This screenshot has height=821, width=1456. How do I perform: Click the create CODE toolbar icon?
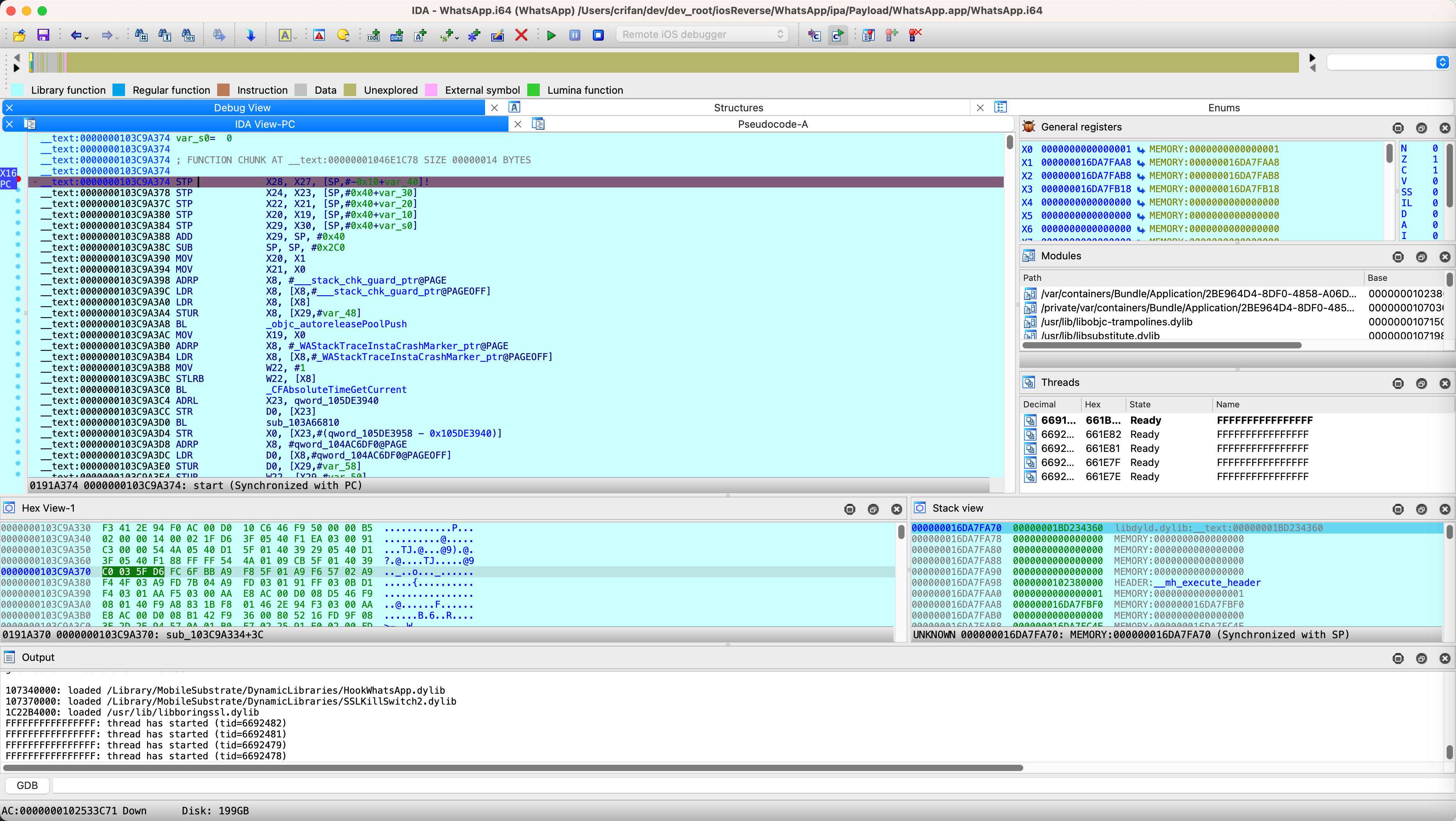tap(374, 35)
